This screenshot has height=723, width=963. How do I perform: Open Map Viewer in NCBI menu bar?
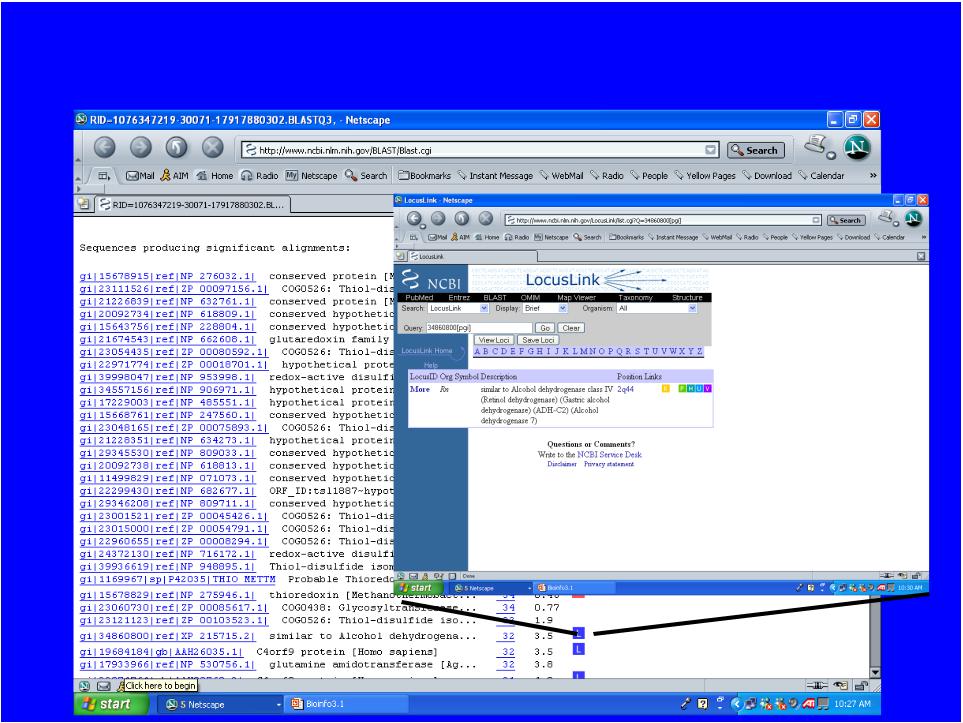coord(576,297)
